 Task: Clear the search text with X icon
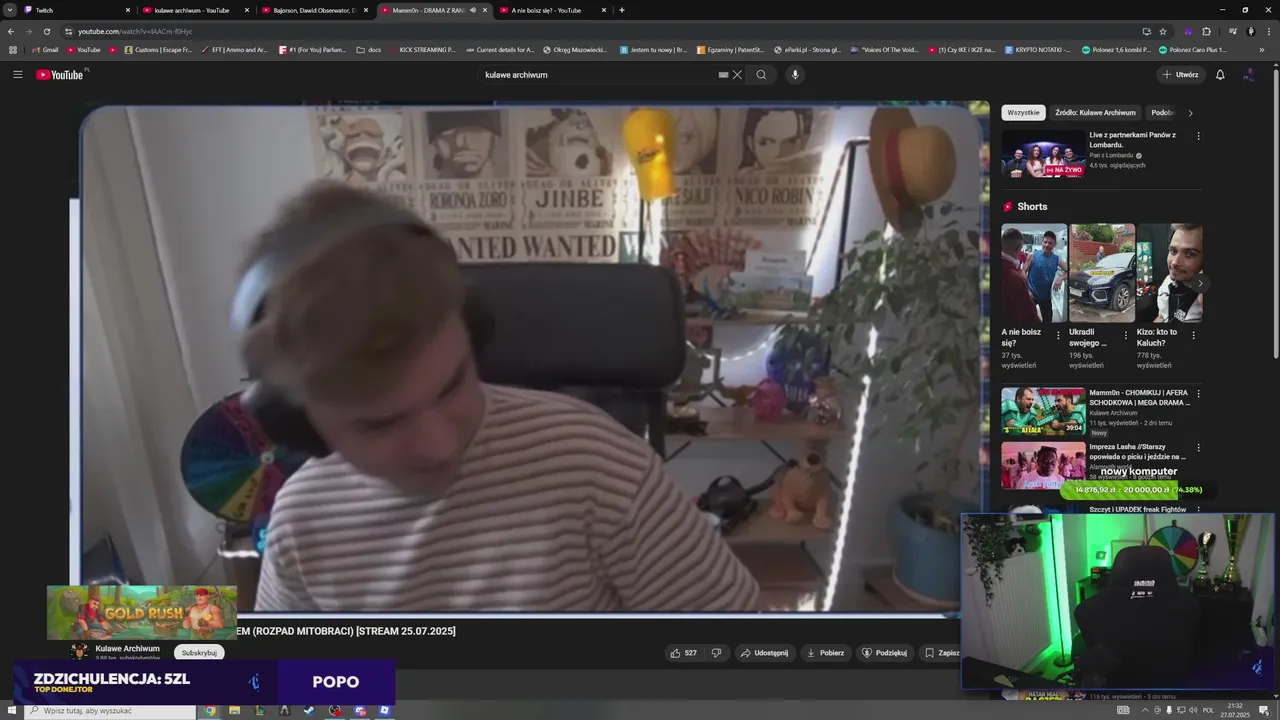(737, 75)
